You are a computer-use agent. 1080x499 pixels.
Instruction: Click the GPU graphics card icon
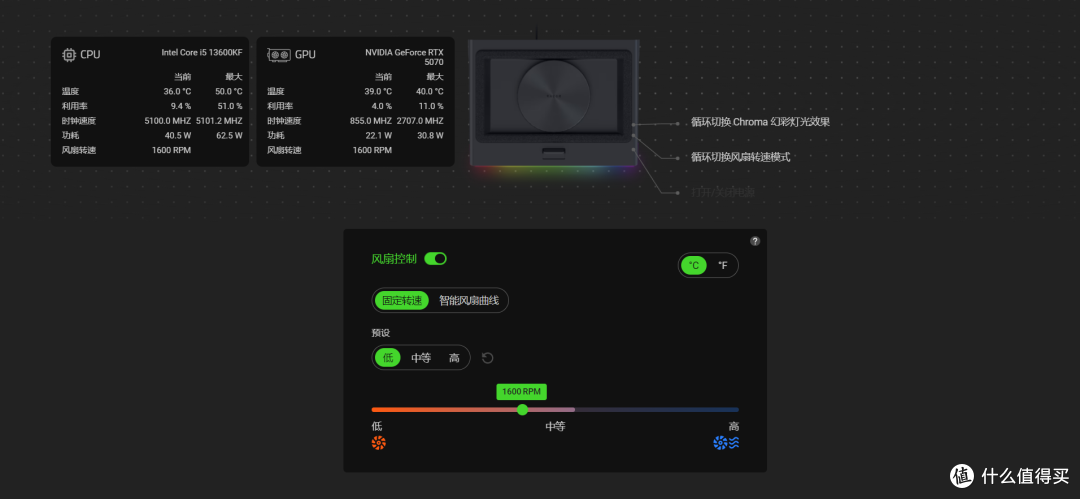tap(278, 54)
